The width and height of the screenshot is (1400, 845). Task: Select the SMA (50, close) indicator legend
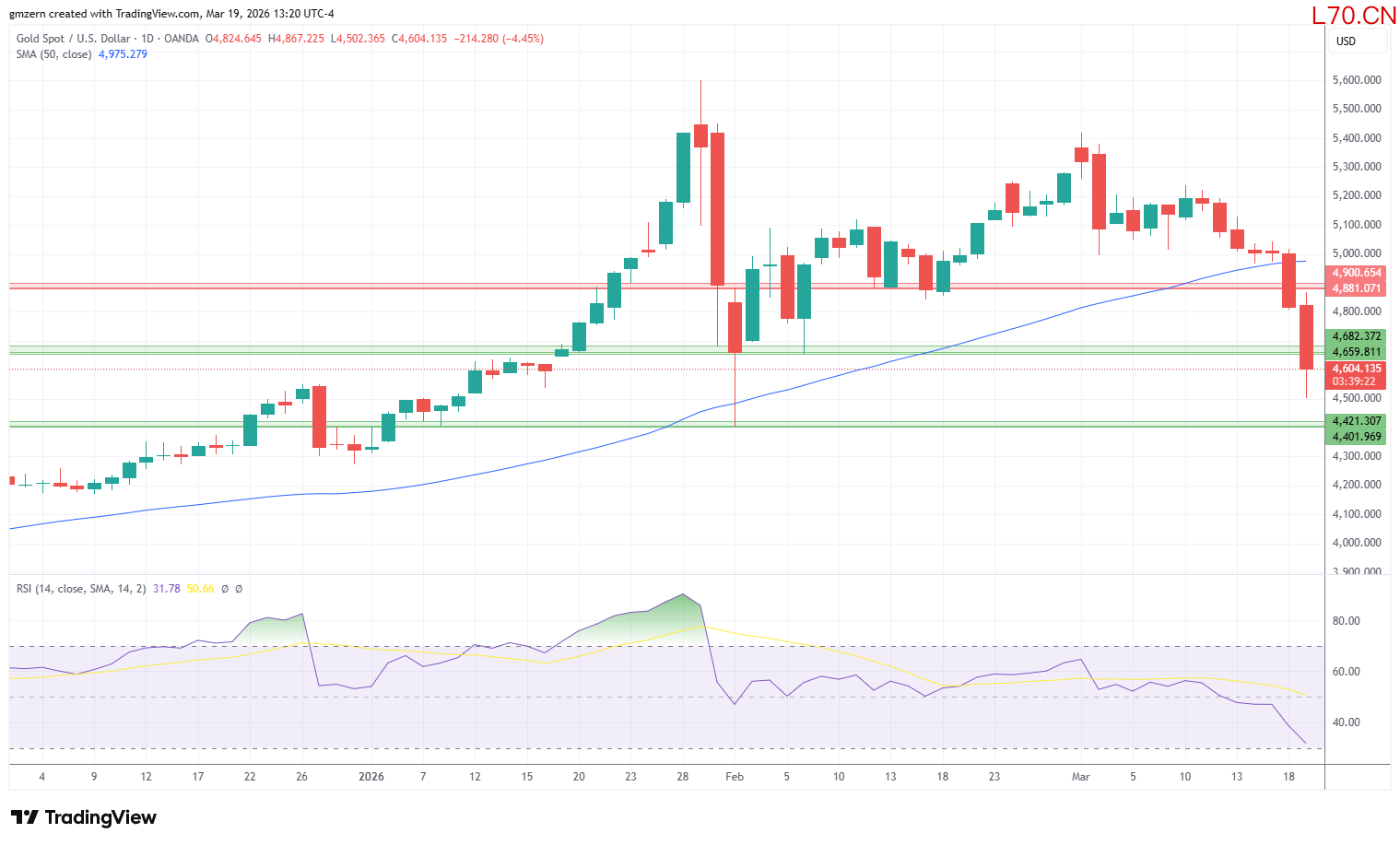pyautogui.click(x=53, y=54)
